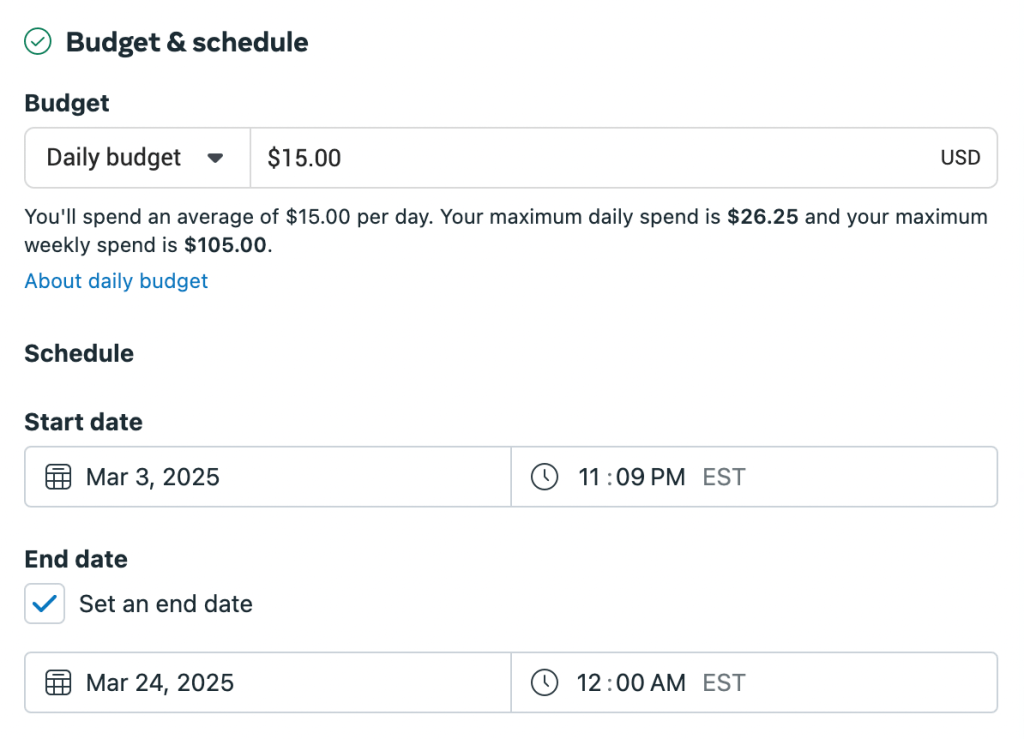Image resolution: width=1024 pixels, height=739 pixels.
Task: Click the start time clock icon
Action: [544, 477]
